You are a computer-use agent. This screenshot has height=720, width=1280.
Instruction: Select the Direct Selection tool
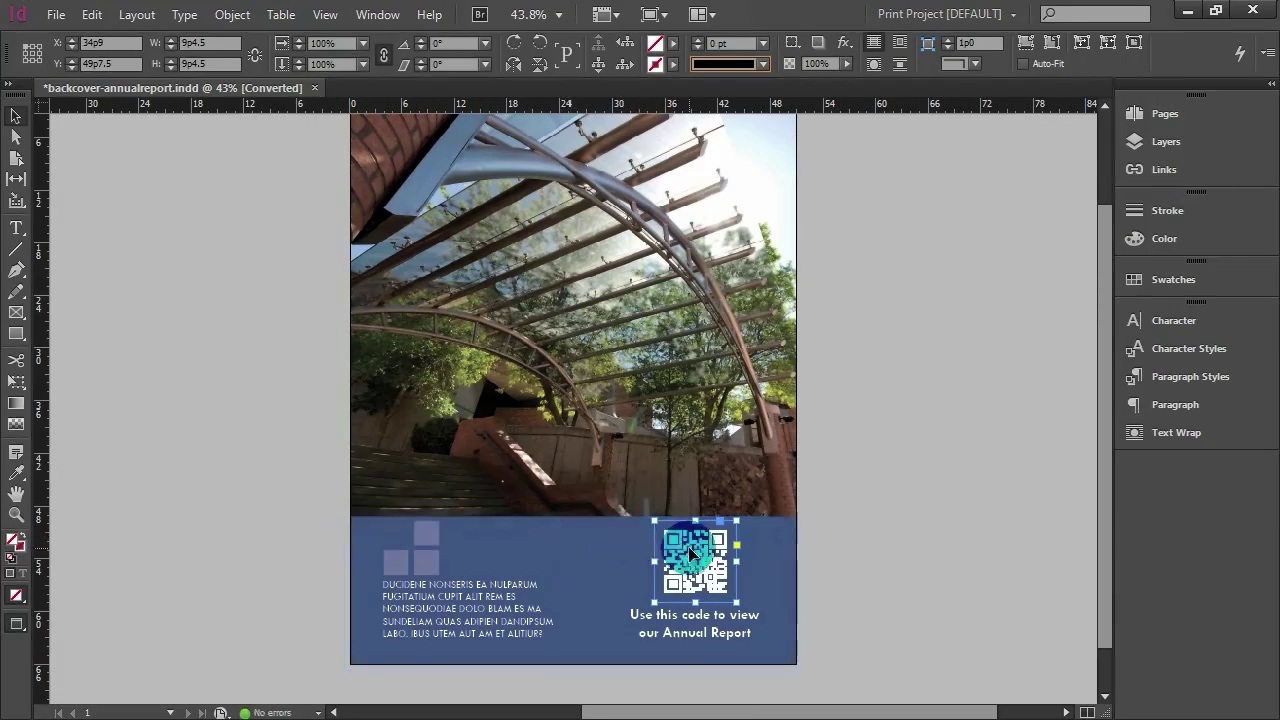16,137
